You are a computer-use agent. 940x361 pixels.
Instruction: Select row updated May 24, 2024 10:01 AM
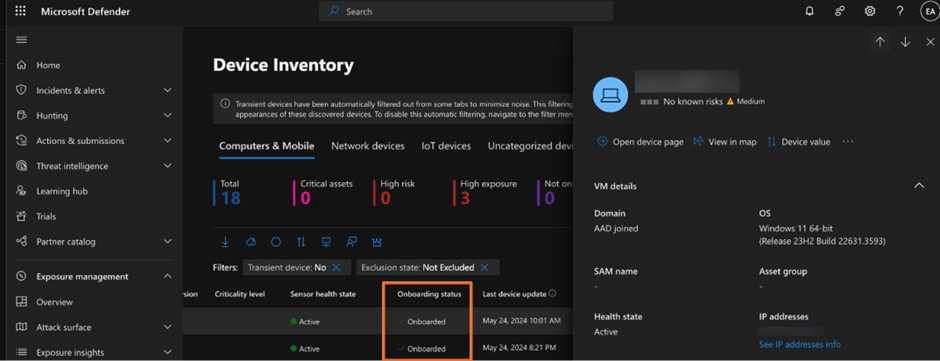coord(378,321)
